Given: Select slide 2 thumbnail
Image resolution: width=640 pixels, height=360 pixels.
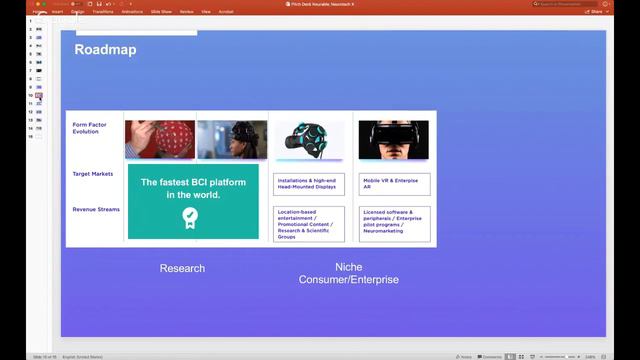Looking at the screenshot, I should [39, 29].
